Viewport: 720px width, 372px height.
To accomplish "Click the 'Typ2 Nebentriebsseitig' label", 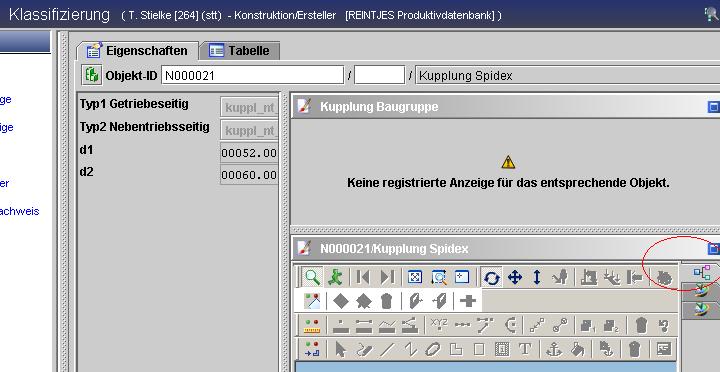I will coord(145,127).
